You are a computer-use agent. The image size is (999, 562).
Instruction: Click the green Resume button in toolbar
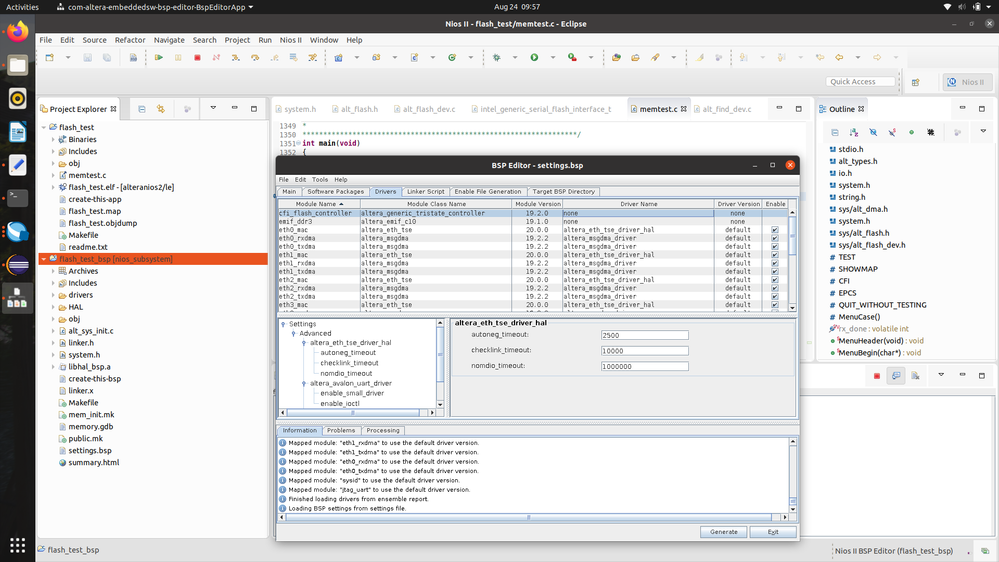click(x=158, y=58)
